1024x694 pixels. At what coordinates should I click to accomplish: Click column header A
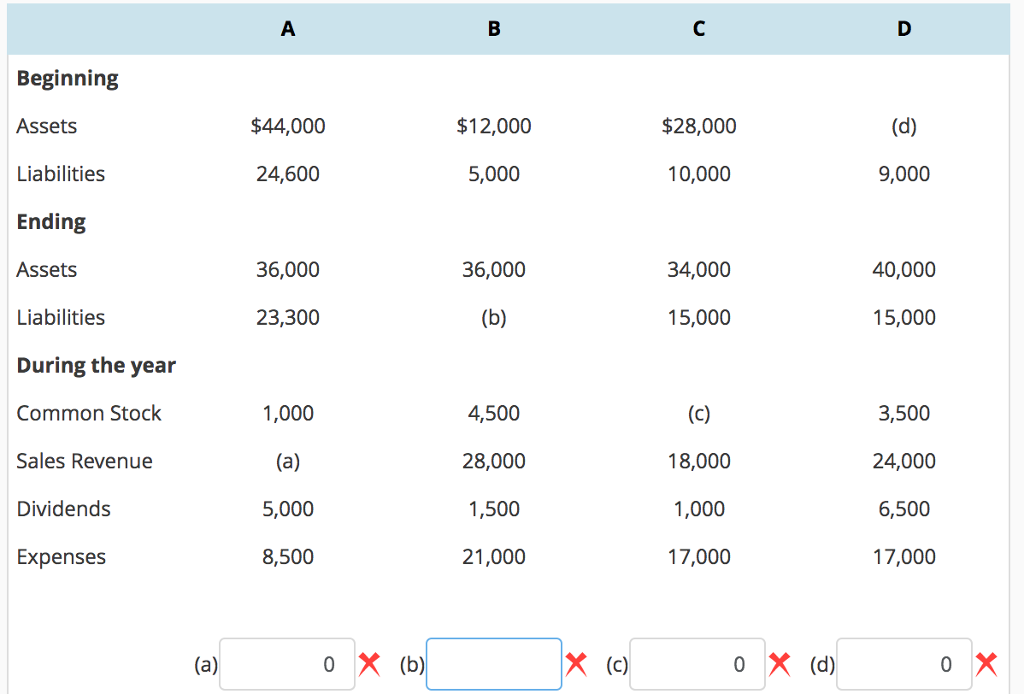(288, 30)
